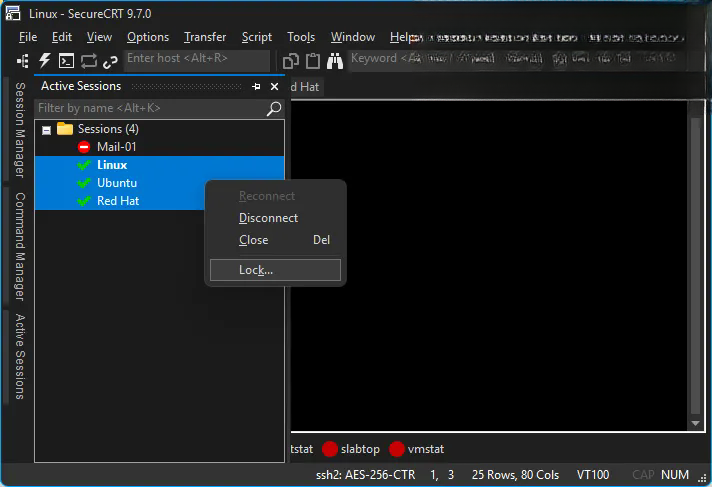The width and height of the screenshot is (712, 487).
Task: Open the local shell terminal icon
Action: click(x=66, y=60)
